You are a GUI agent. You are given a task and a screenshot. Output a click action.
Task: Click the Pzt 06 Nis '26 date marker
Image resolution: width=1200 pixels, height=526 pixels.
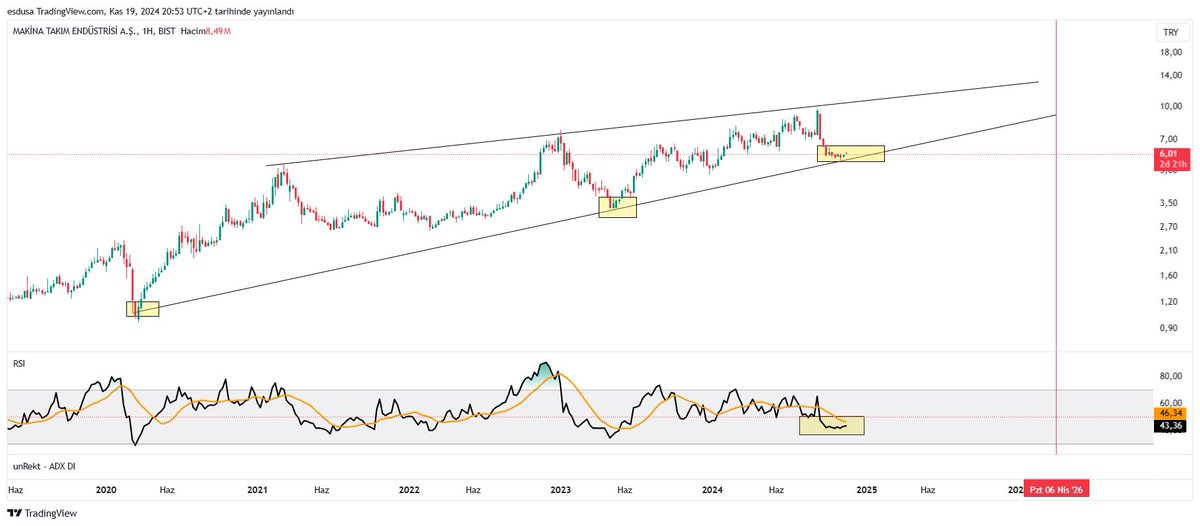click(x=1056, y=490)
